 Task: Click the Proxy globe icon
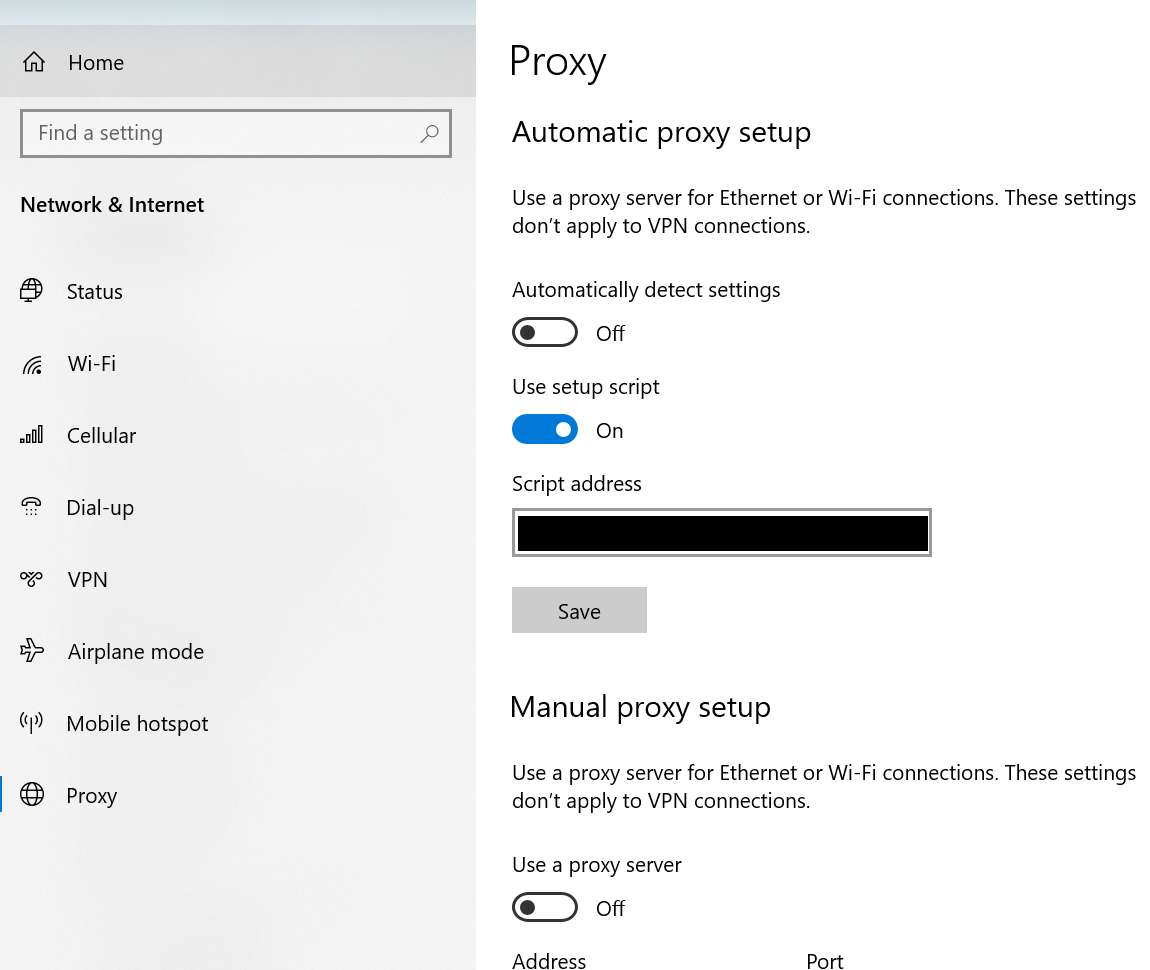pos(32,795)
